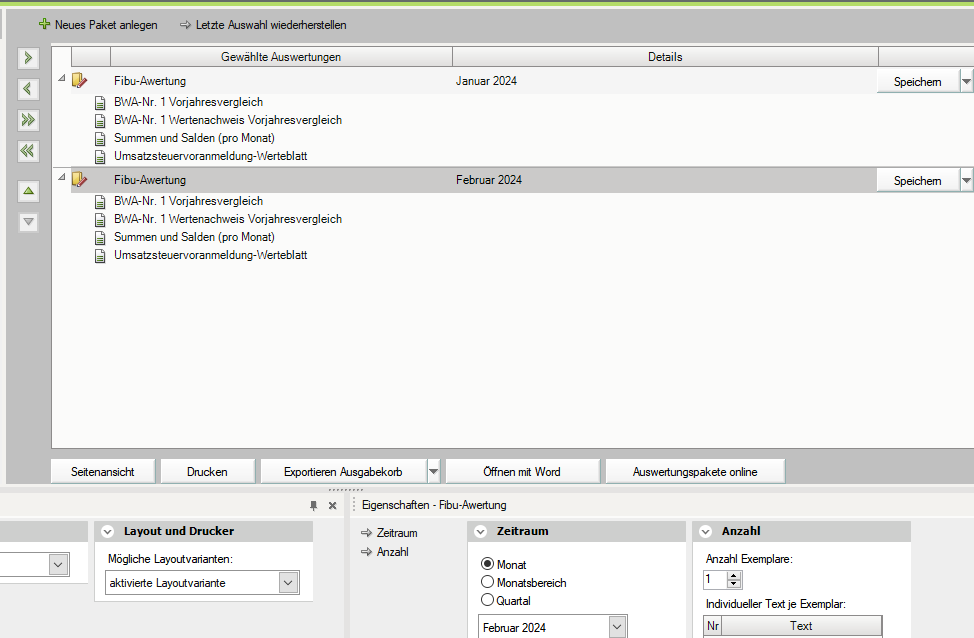This screenshot has width=974, height=638.
Task: Select the Monatsbereich radio button
Action: 488,582
